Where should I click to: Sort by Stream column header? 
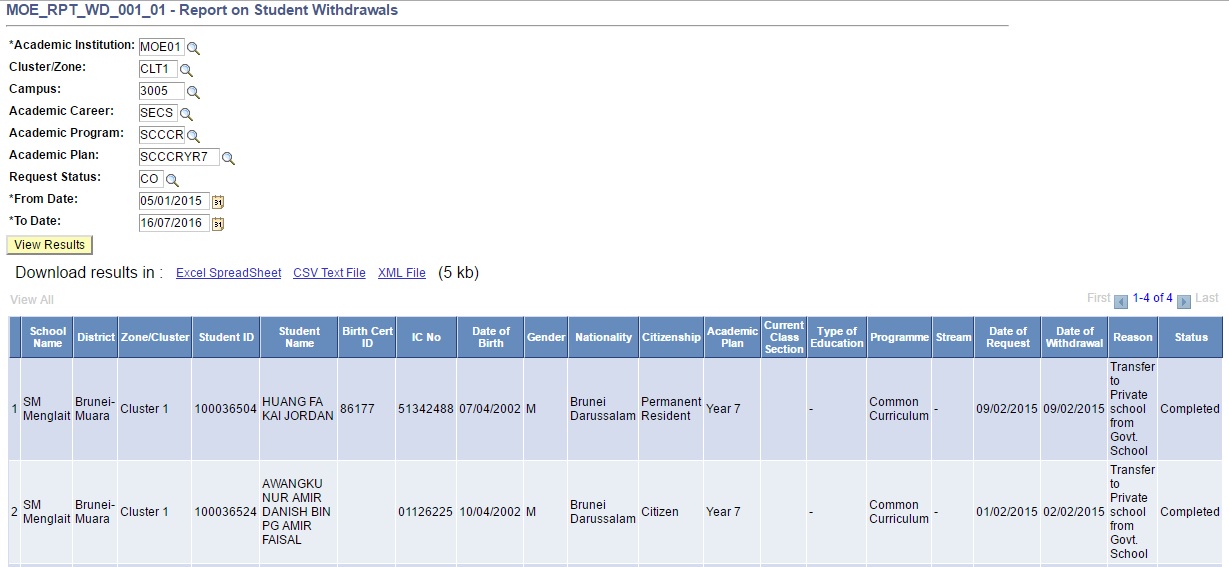(953, 338)
